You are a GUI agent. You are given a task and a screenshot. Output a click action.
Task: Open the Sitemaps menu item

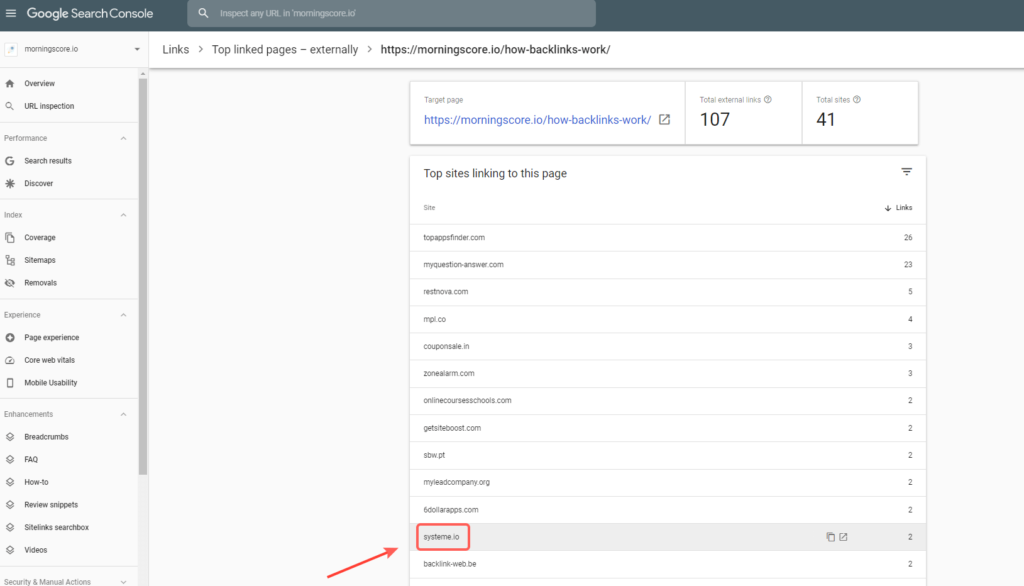point(40,260)
